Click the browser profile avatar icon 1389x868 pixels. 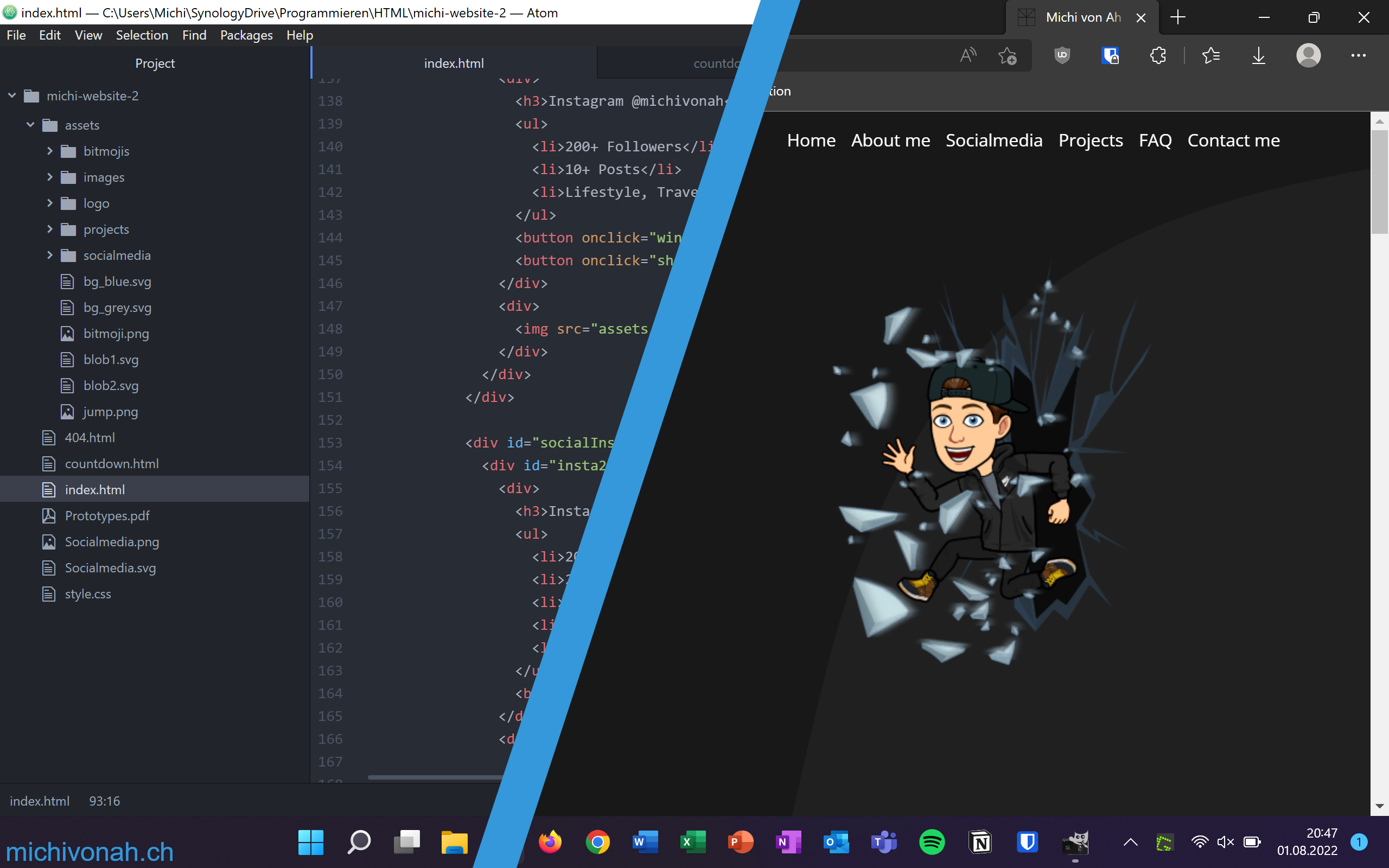point(1308,56)
